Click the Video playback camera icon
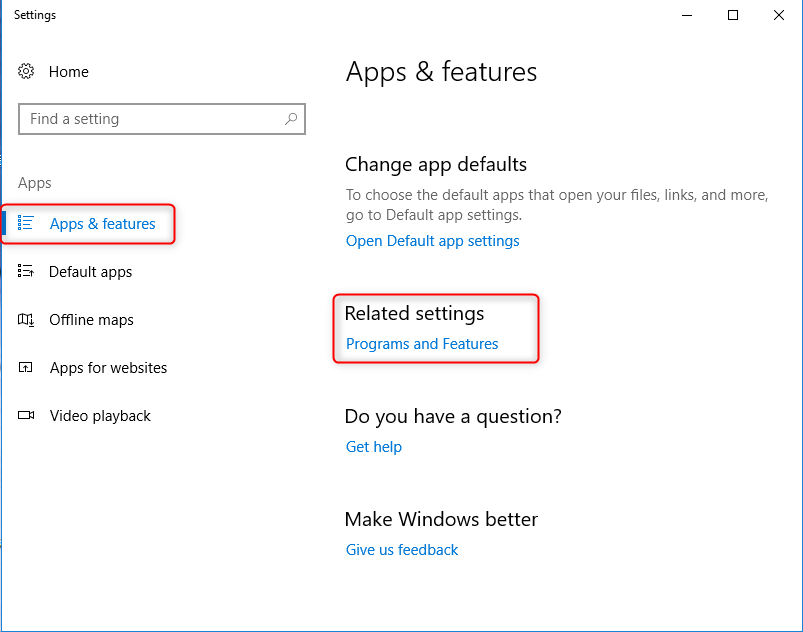Image resolution: width=803 pixels, height=632 pixels. 27,416
